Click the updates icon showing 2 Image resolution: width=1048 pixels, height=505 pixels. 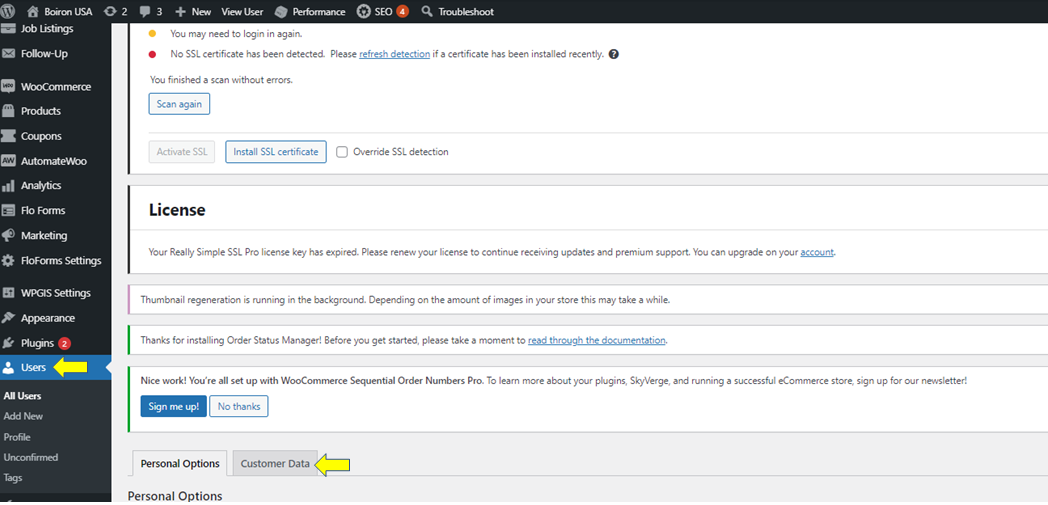pos(111,11)
